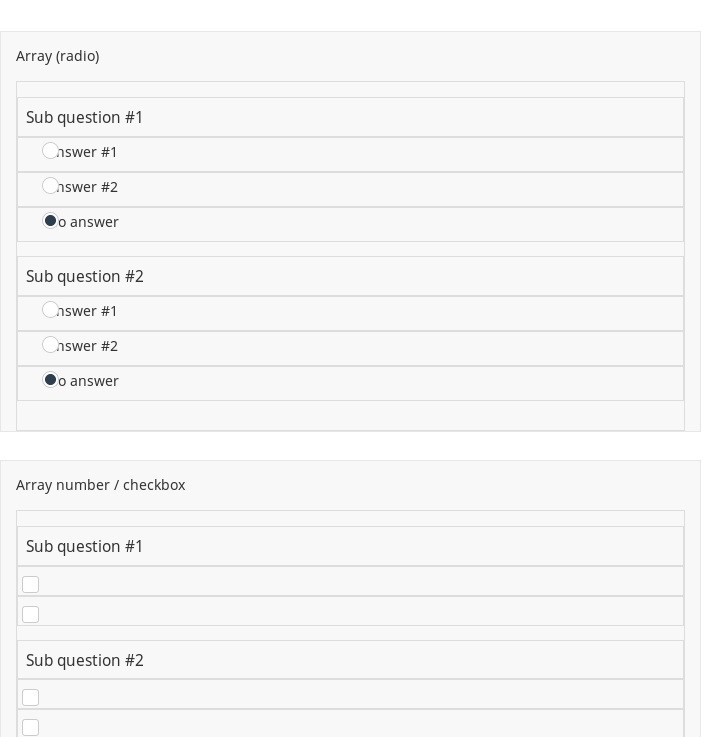
Task: Click Sub question #1 header in checkbox array
Action: (85, 547)
